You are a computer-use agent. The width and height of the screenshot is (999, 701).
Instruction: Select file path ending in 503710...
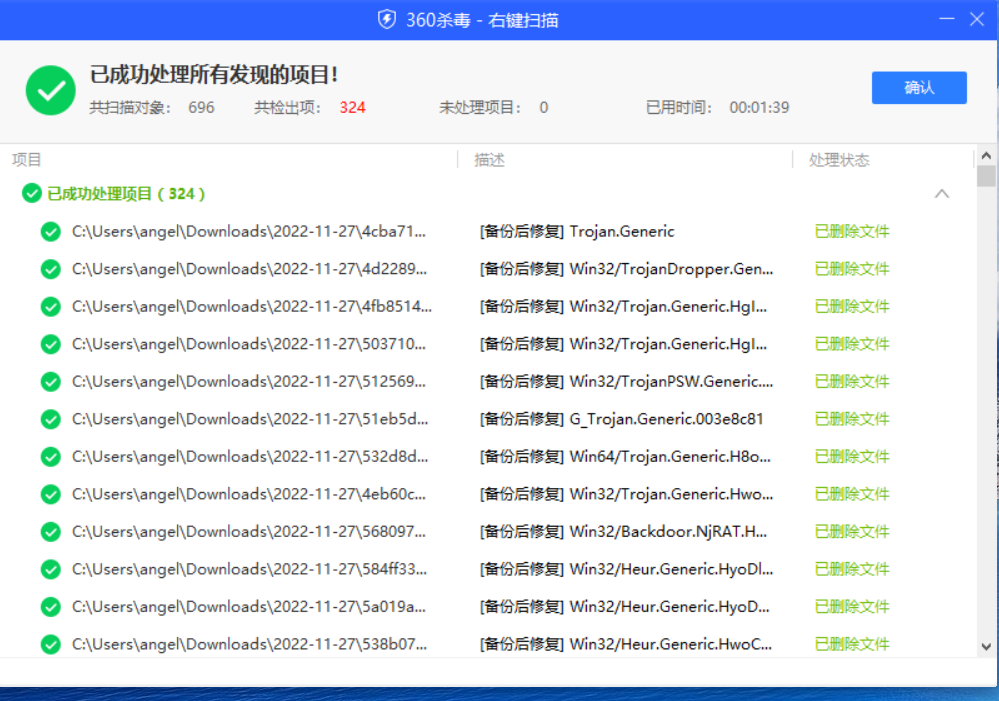coord(248,344)
